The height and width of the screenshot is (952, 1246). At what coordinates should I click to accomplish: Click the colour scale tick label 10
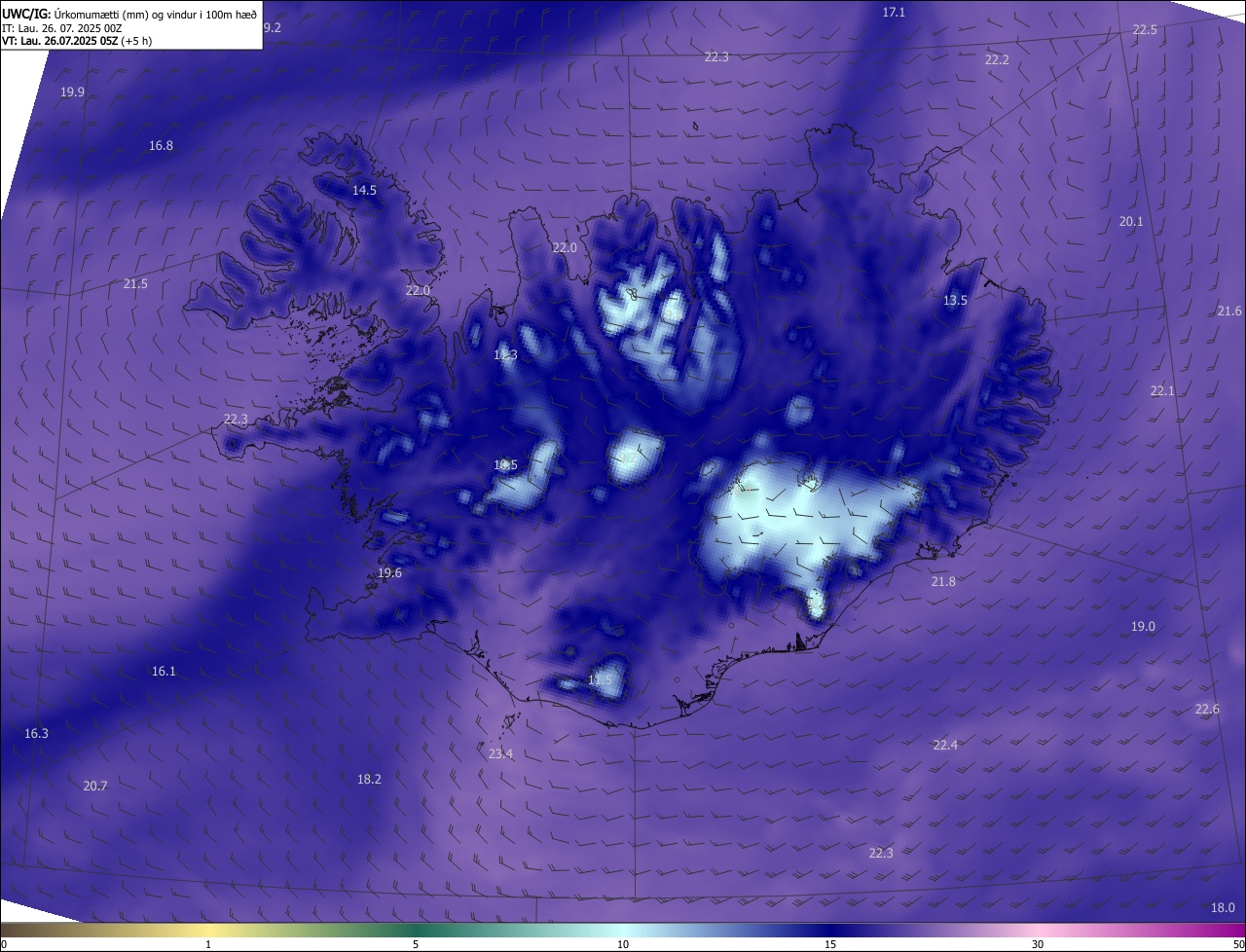click(x=623, y=945)
